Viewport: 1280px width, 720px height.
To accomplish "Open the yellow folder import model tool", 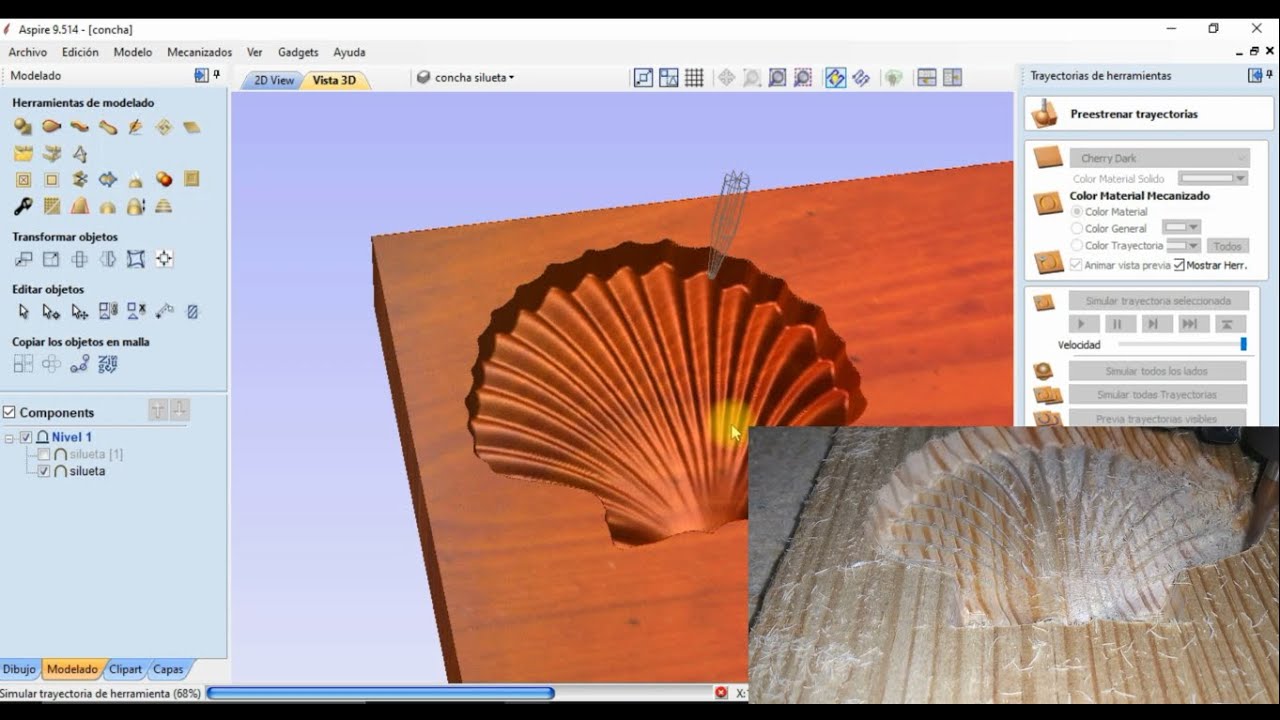I will [x=23, y=154].
